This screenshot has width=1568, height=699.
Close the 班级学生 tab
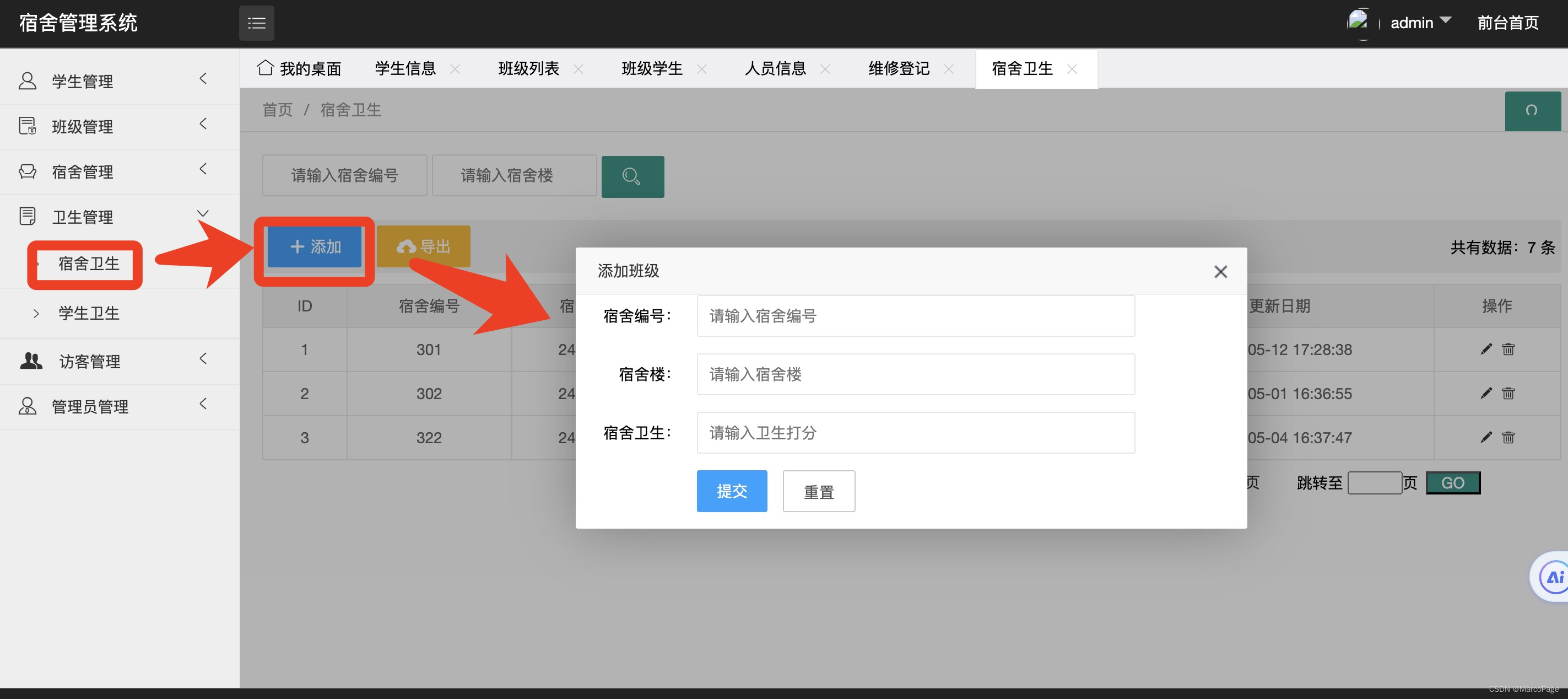[x=702, y=69]
